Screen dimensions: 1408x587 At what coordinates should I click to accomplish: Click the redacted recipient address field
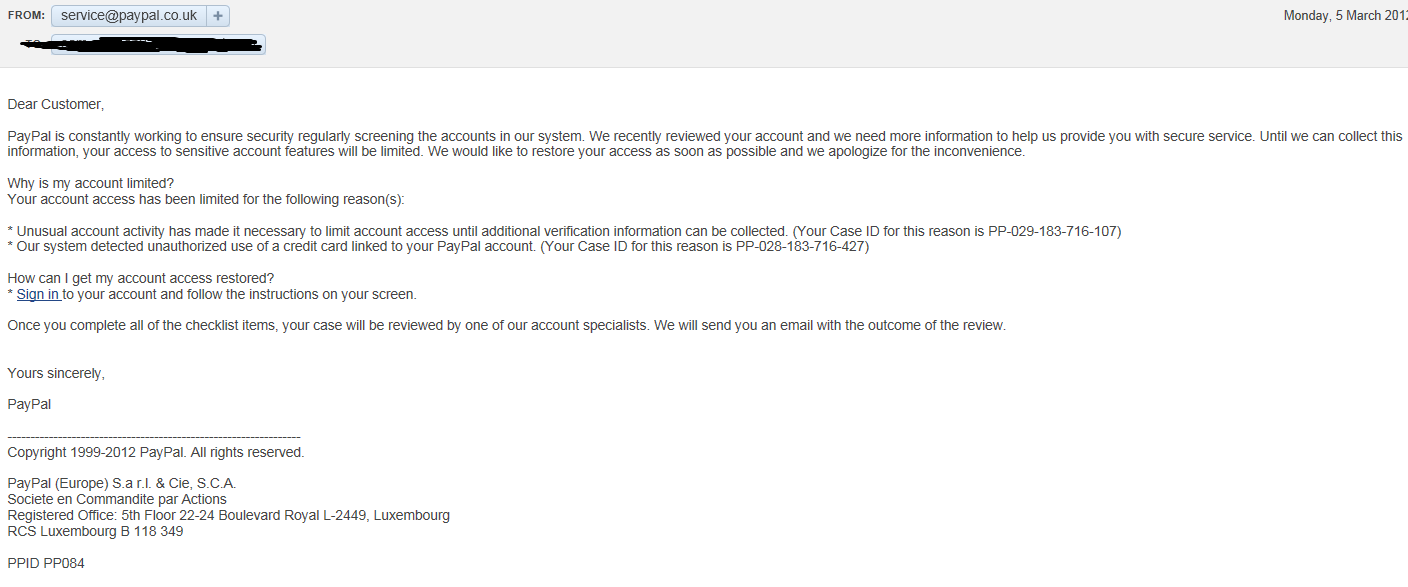click(158, 44)
